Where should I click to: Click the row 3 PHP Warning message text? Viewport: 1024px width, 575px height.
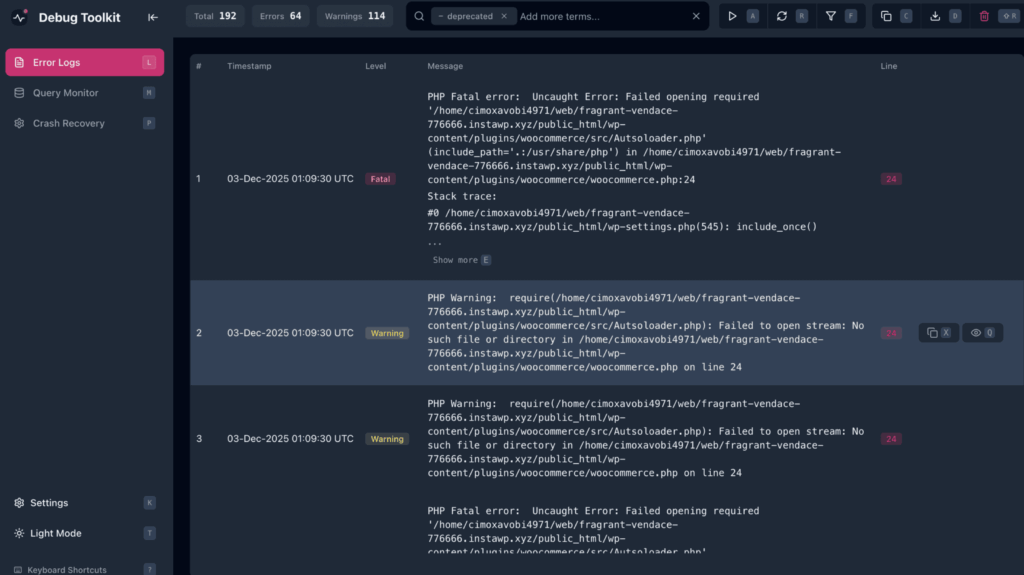click(646, 438)
